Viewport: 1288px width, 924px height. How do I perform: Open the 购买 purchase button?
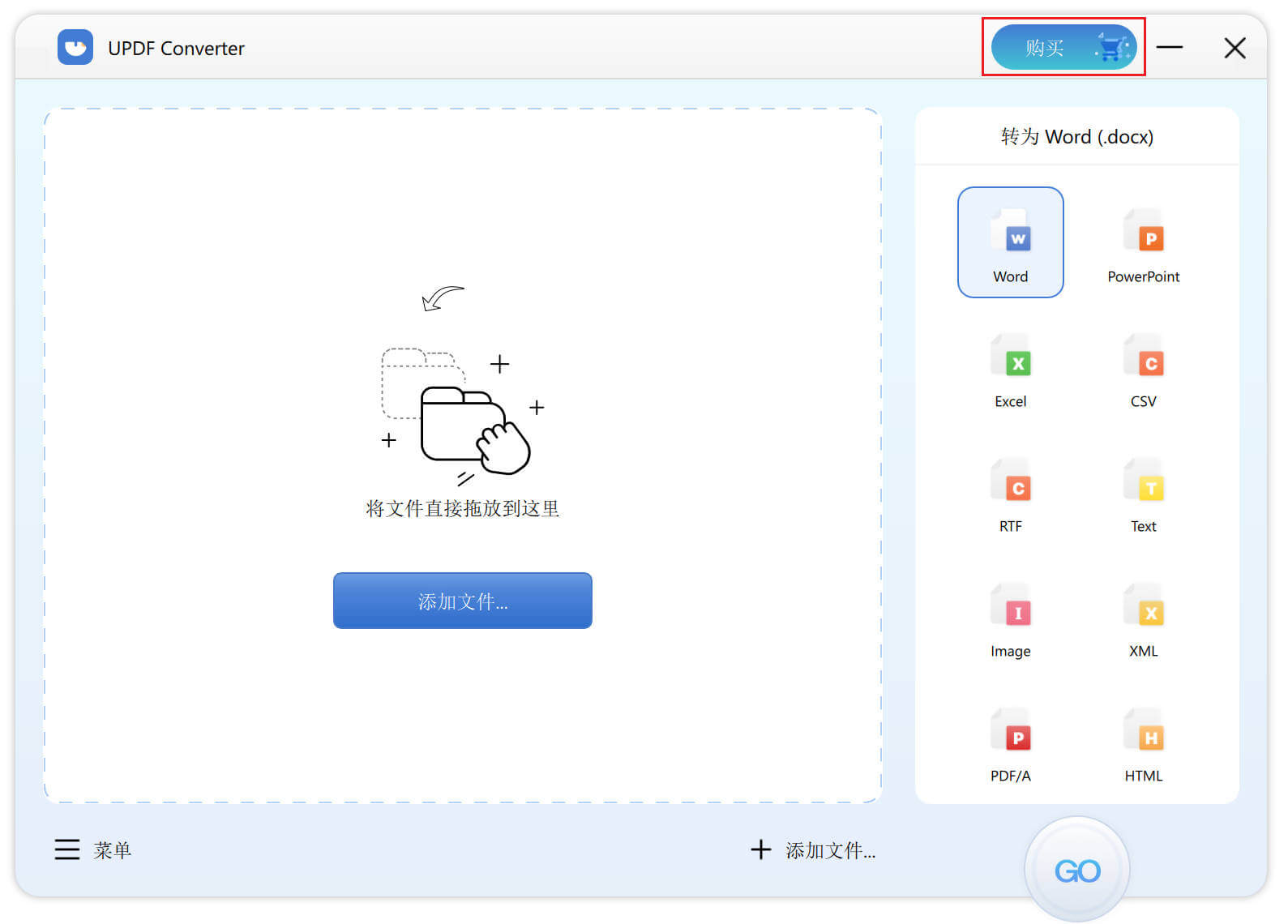click(x=1063, y=47)
